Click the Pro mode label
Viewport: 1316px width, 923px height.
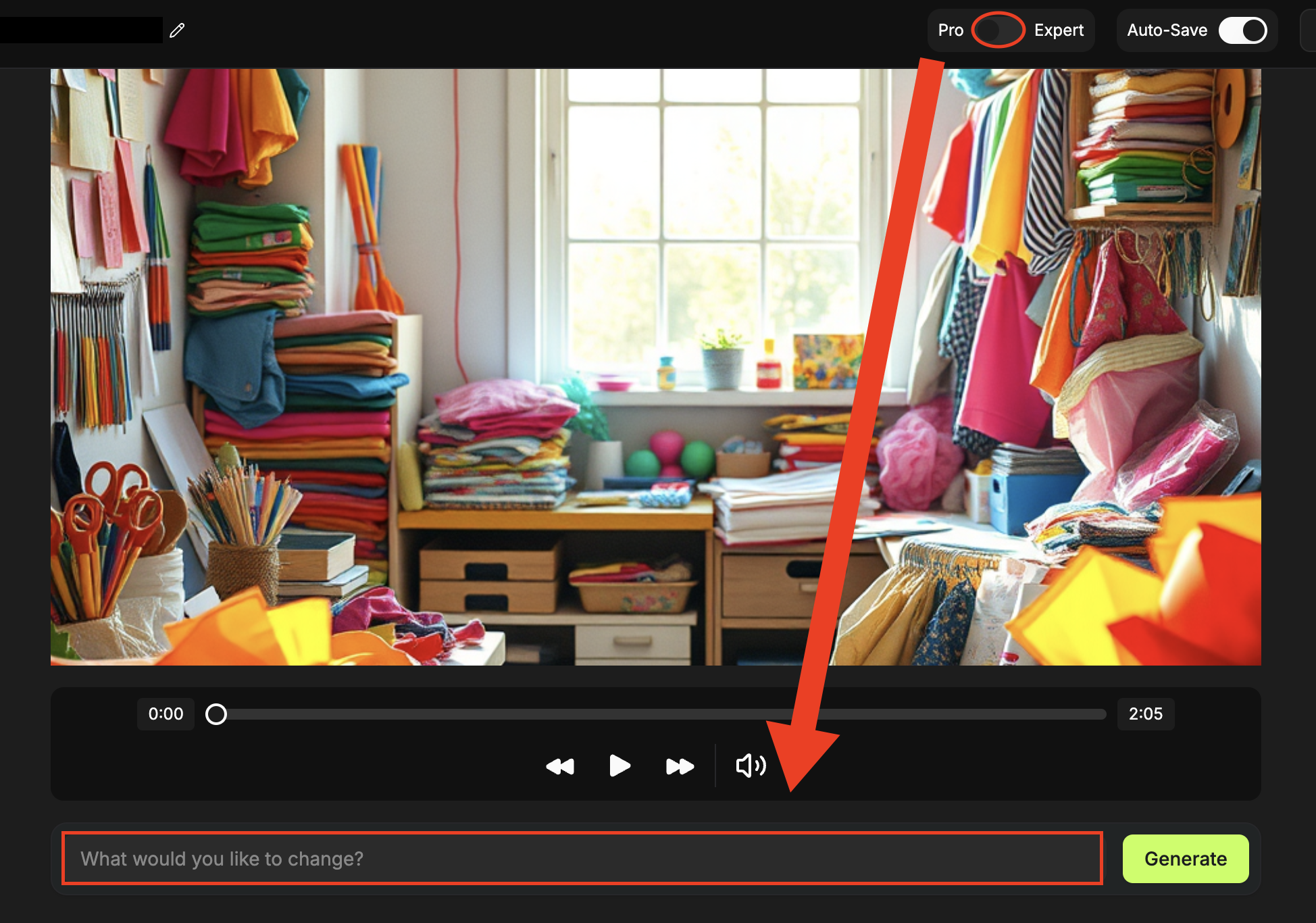(951, 30)
